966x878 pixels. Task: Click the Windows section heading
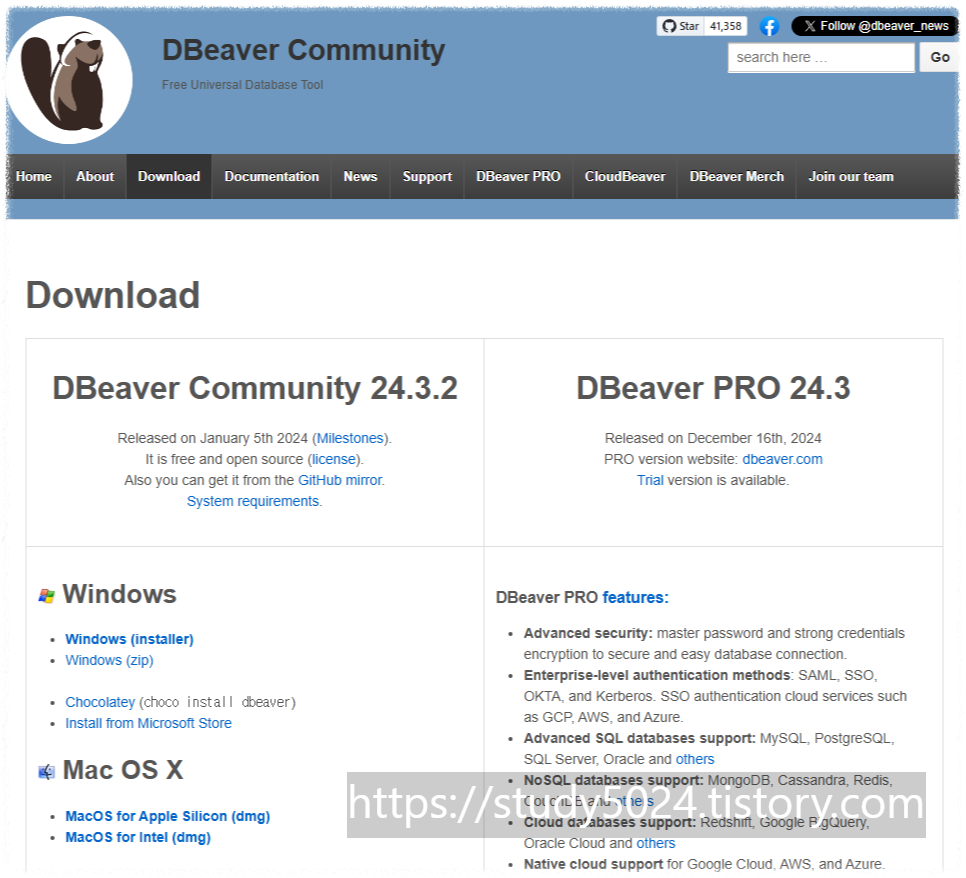[120, 595]
